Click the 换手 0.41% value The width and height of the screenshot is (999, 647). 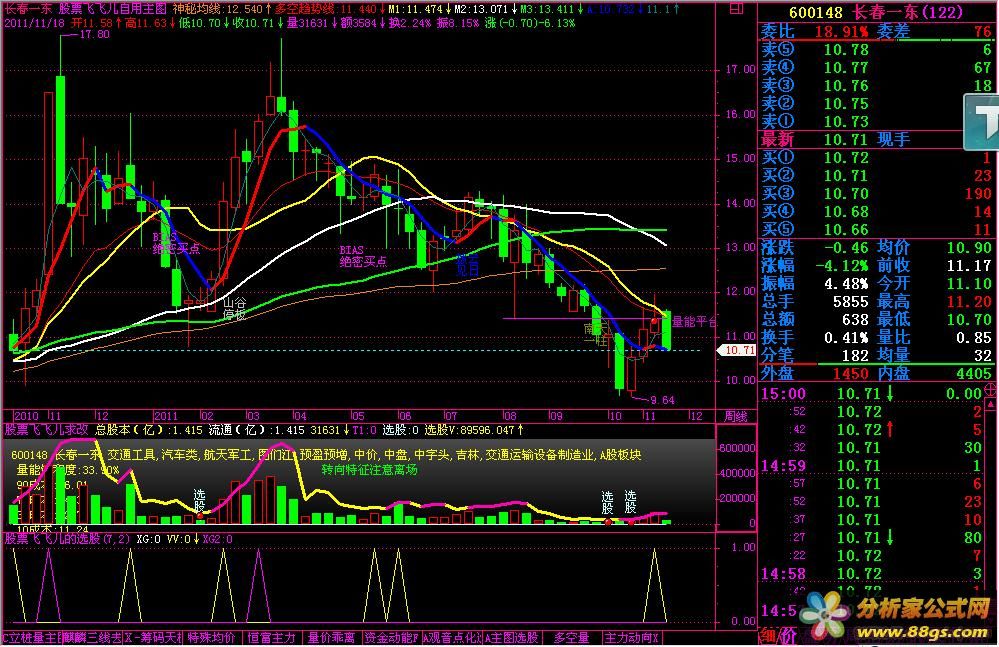(846, 338)
